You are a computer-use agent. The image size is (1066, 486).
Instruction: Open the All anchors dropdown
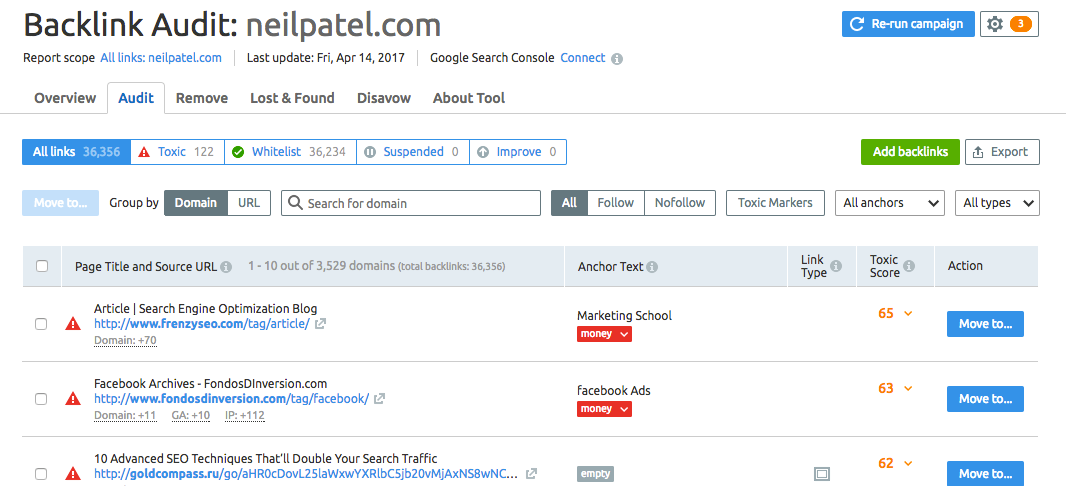point(890,203)
